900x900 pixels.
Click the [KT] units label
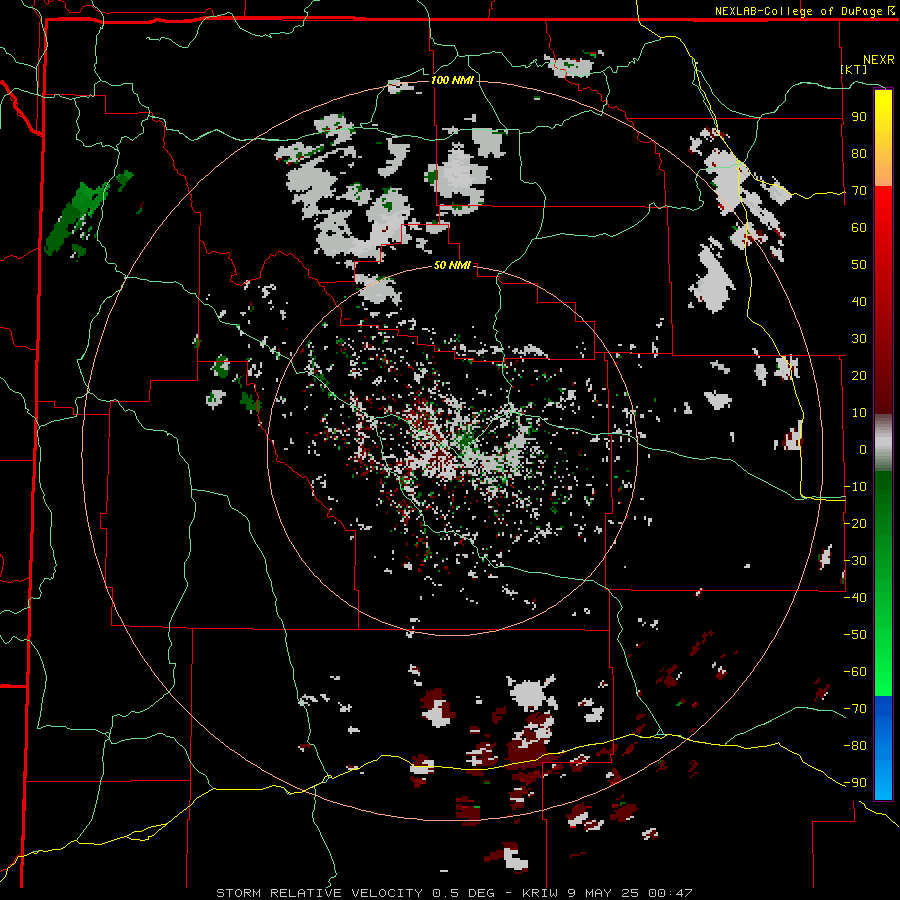coord(854,69)
